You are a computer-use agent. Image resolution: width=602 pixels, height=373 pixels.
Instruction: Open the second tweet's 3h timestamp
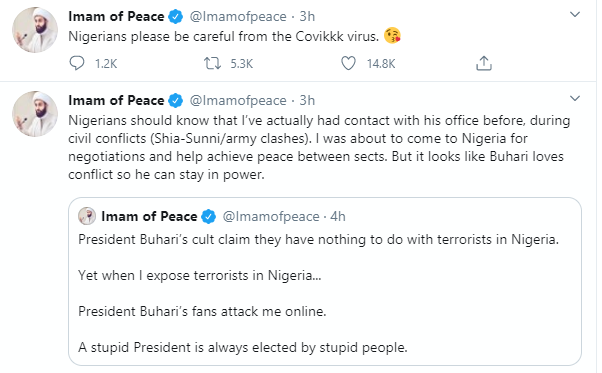click(x=307, y=101)
